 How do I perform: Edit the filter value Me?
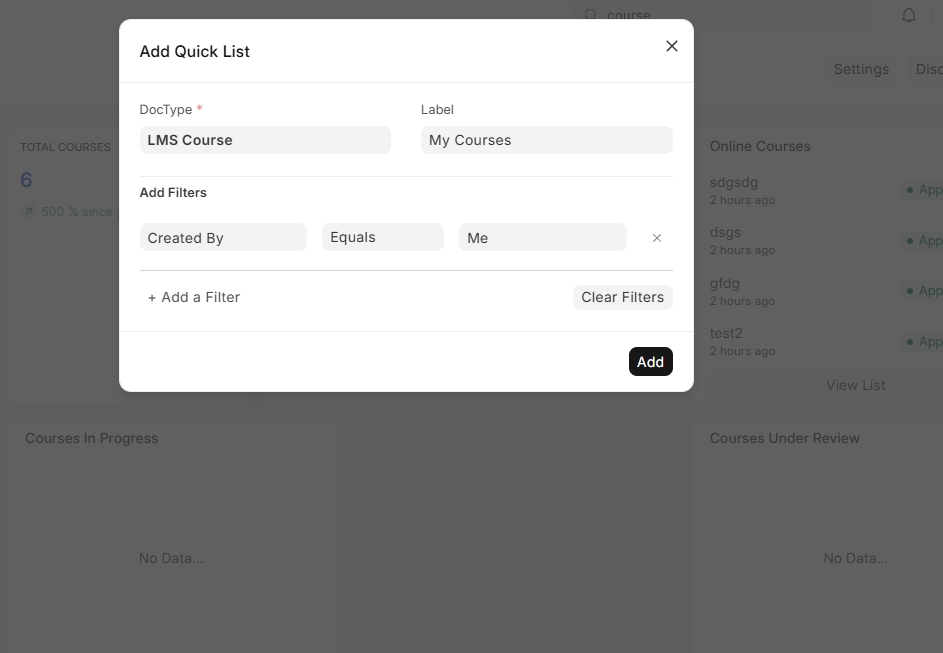543,238
